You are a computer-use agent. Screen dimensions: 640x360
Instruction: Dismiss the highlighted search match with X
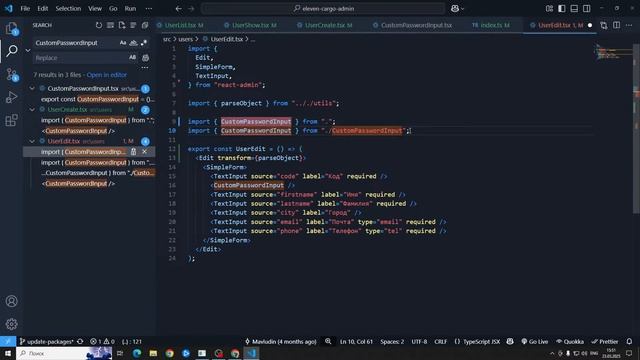tap(144, 152)
